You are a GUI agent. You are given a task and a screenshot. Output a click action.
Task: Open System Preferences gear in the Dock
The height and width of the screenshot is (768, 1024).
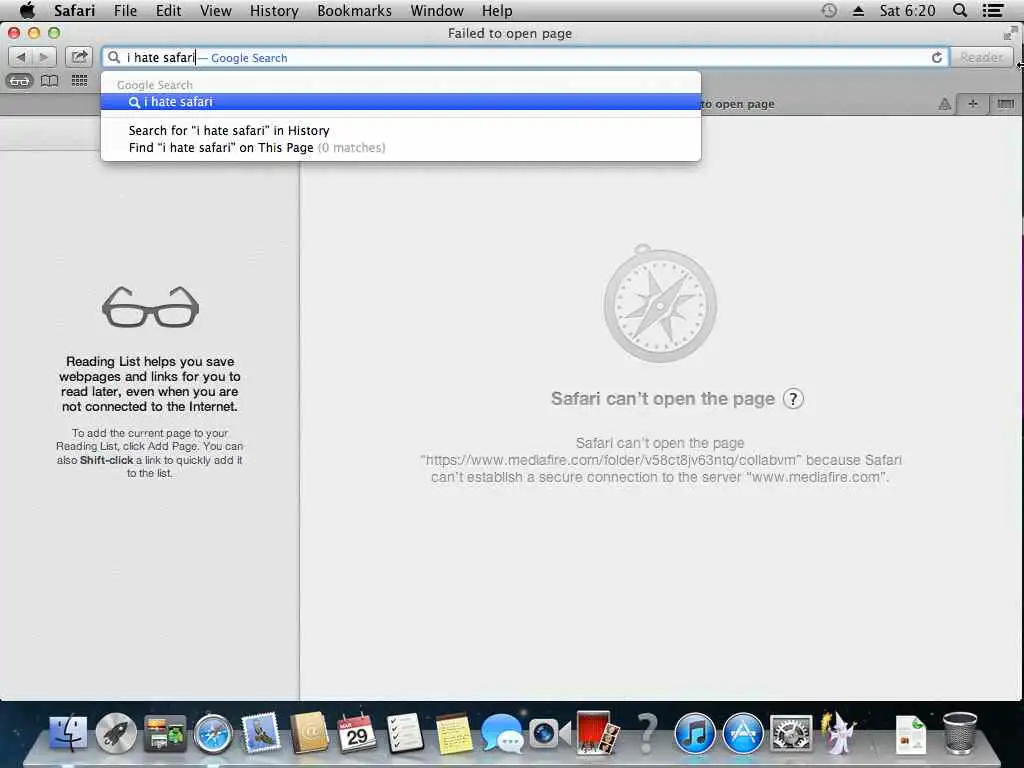[791, 733]
